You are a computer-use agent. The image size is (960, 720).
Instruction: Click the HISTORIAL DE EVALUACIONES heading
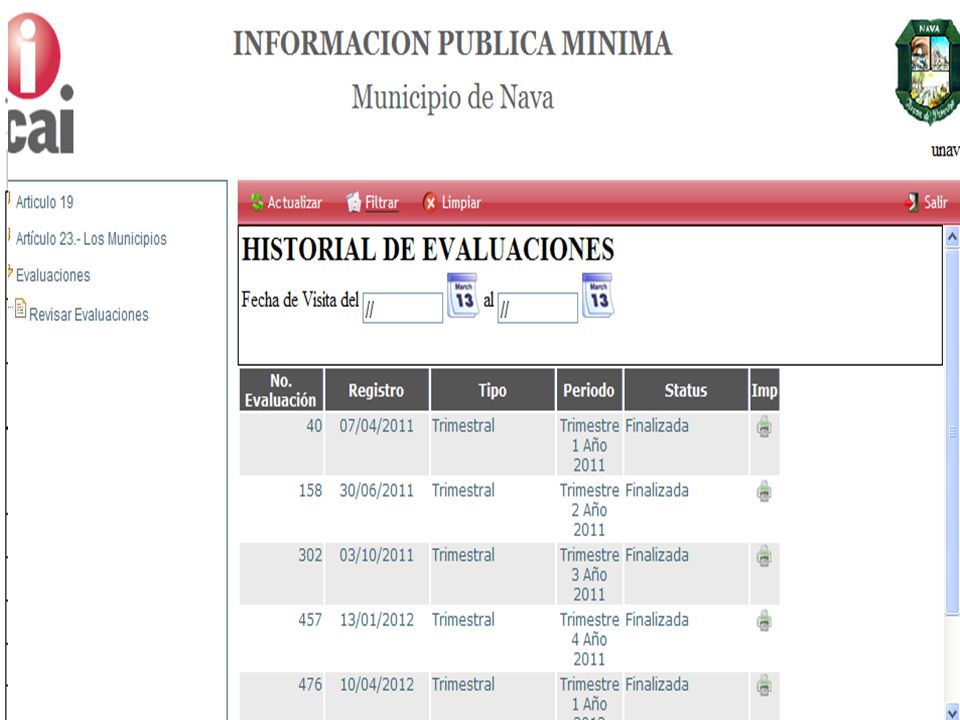point(428,249)
